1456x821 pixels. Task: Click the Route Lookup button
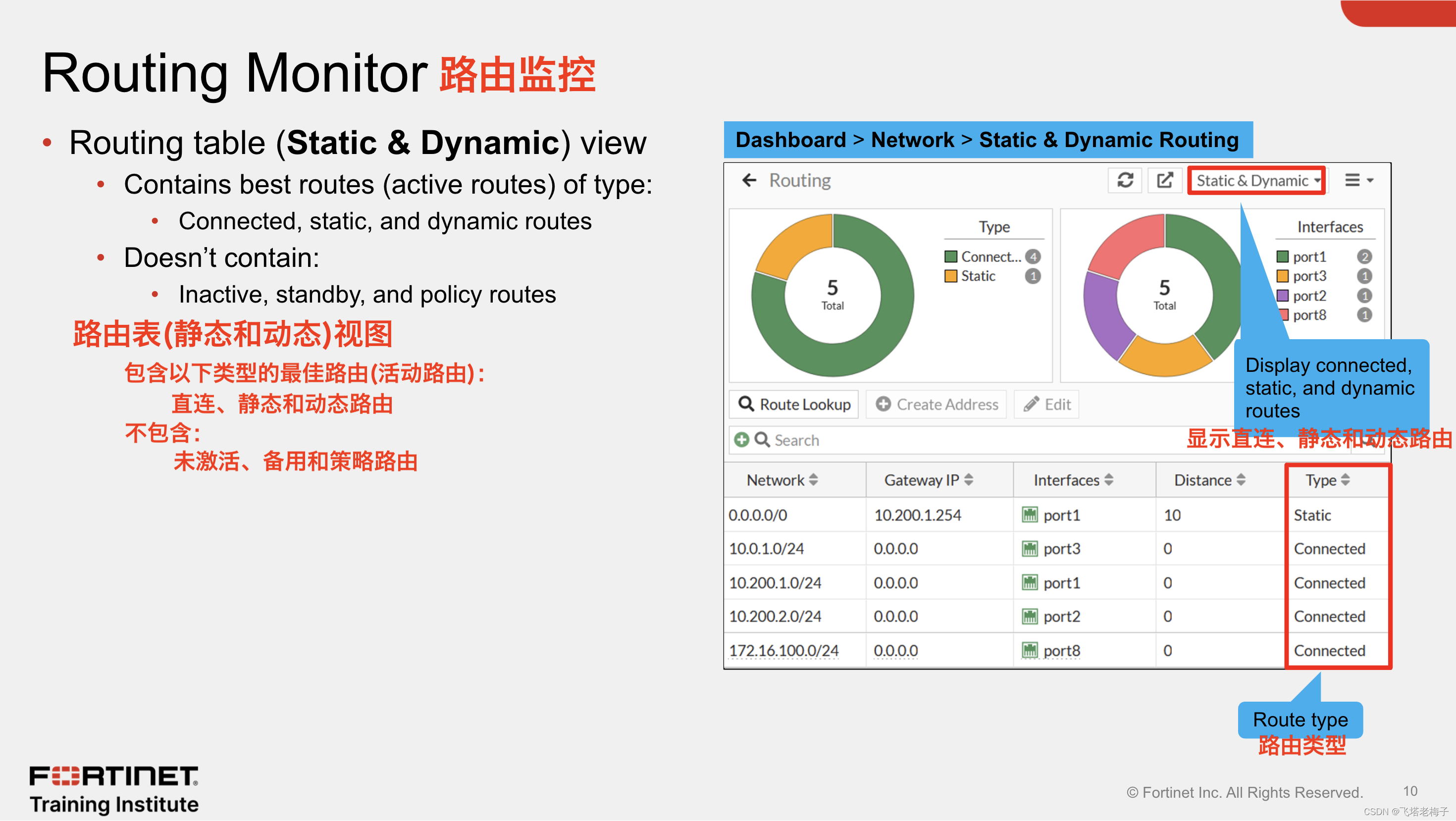[794, 405]
